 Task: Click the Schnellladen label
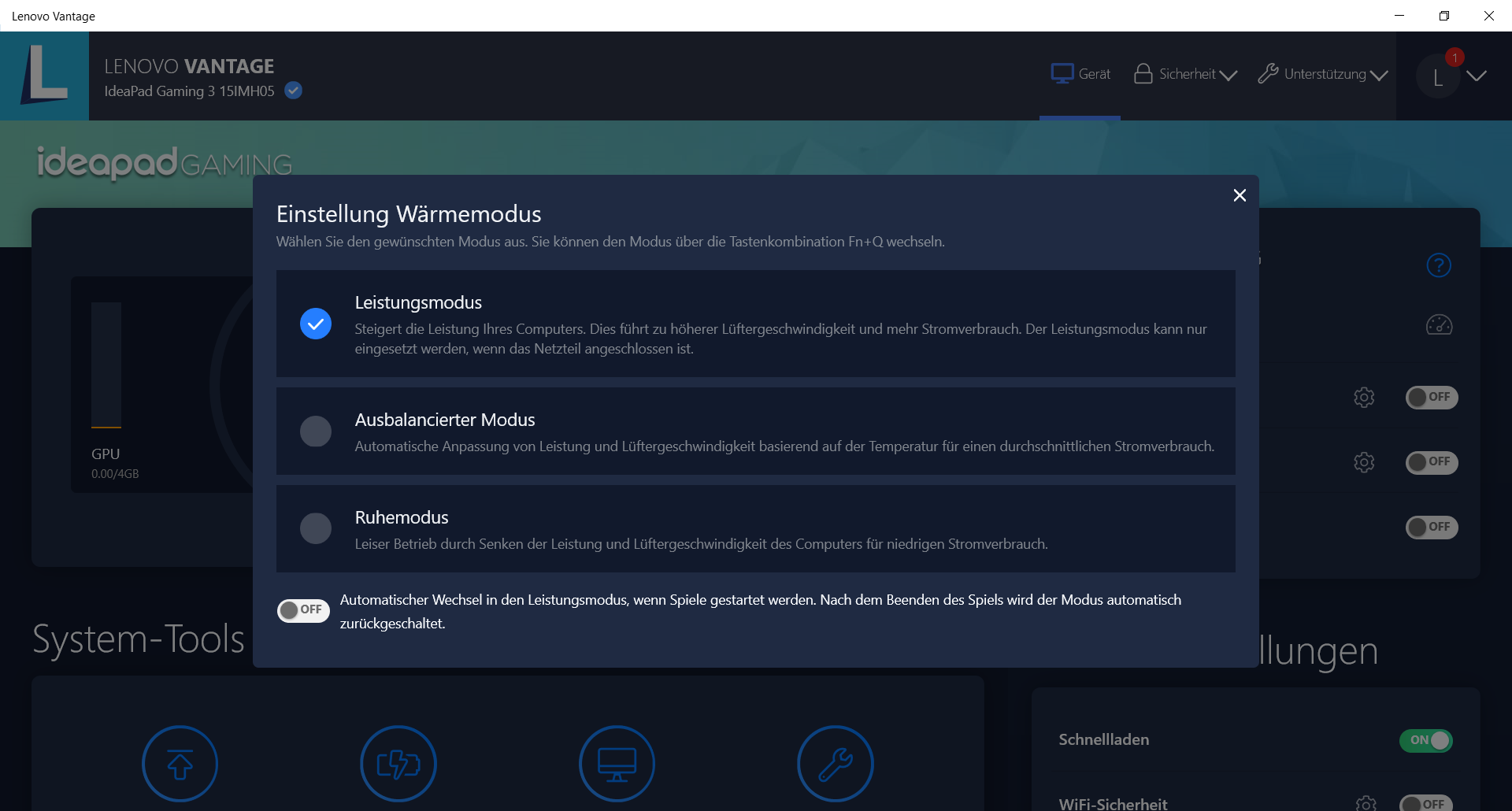point(1104,739)
